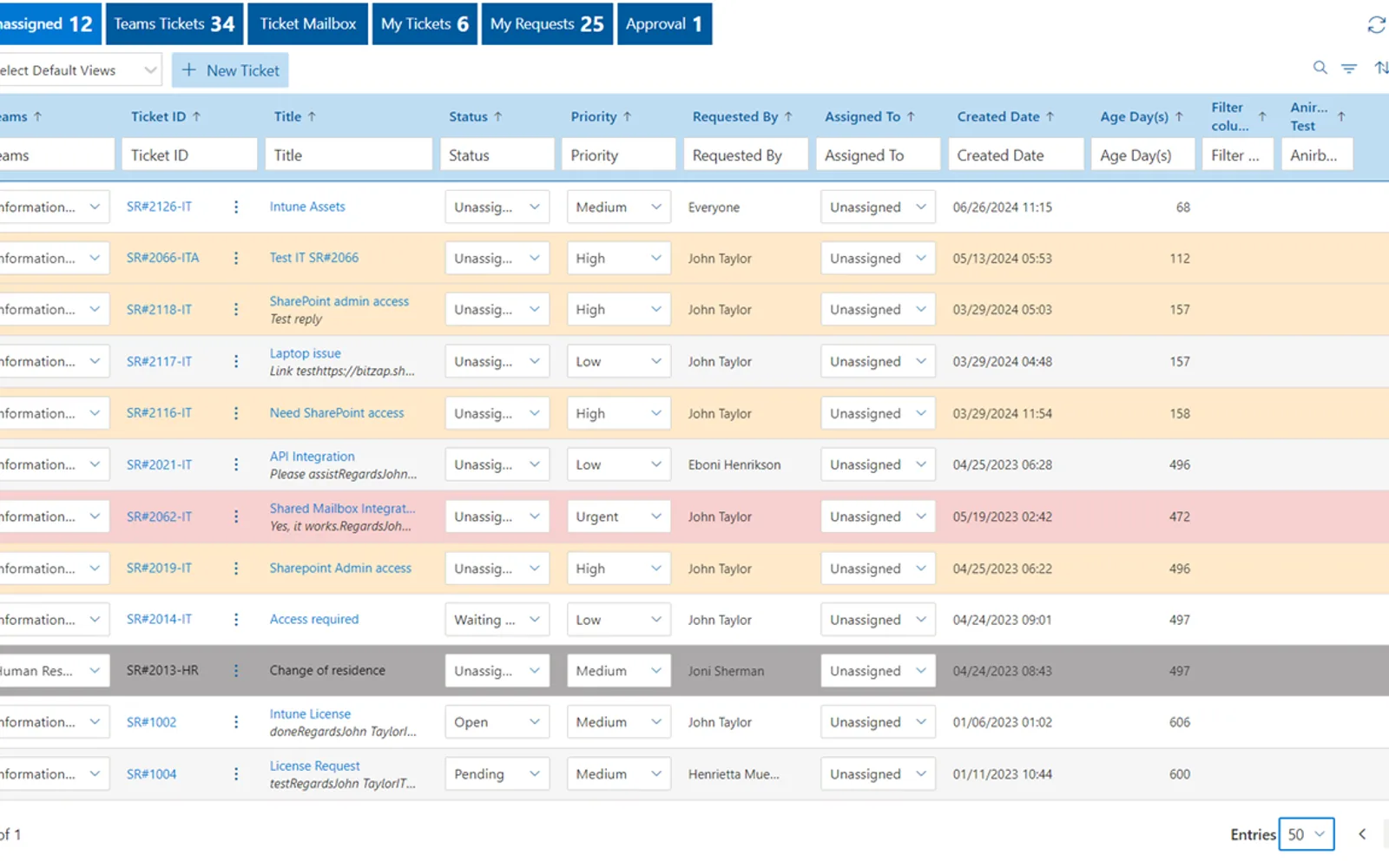Open Assigned To dropdown for Laptop issue ticket
This screenshot has height=868, width=1389.
878,361
